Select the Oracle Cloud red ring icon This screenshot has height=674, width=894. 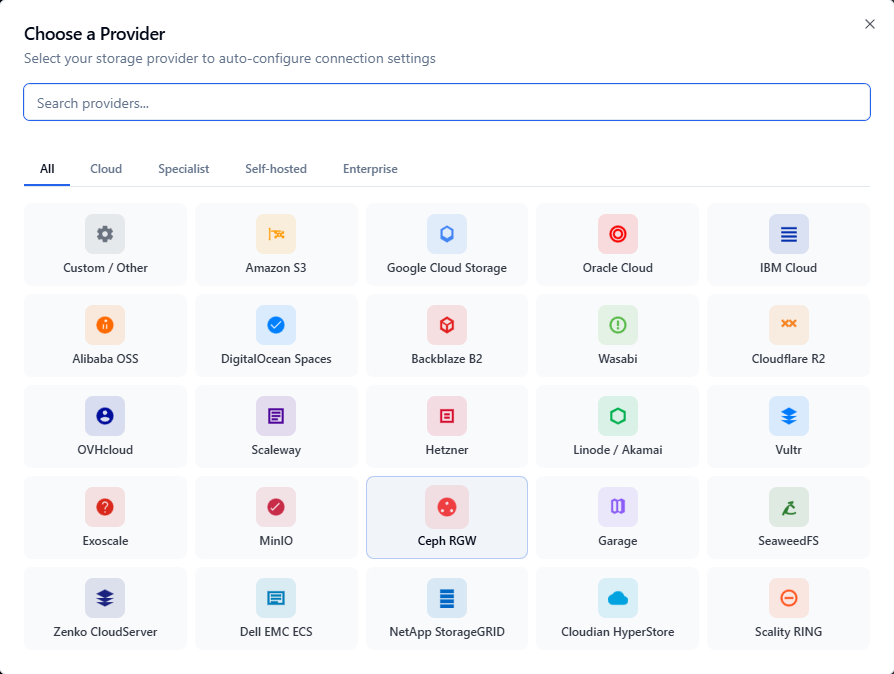[617, 234]
